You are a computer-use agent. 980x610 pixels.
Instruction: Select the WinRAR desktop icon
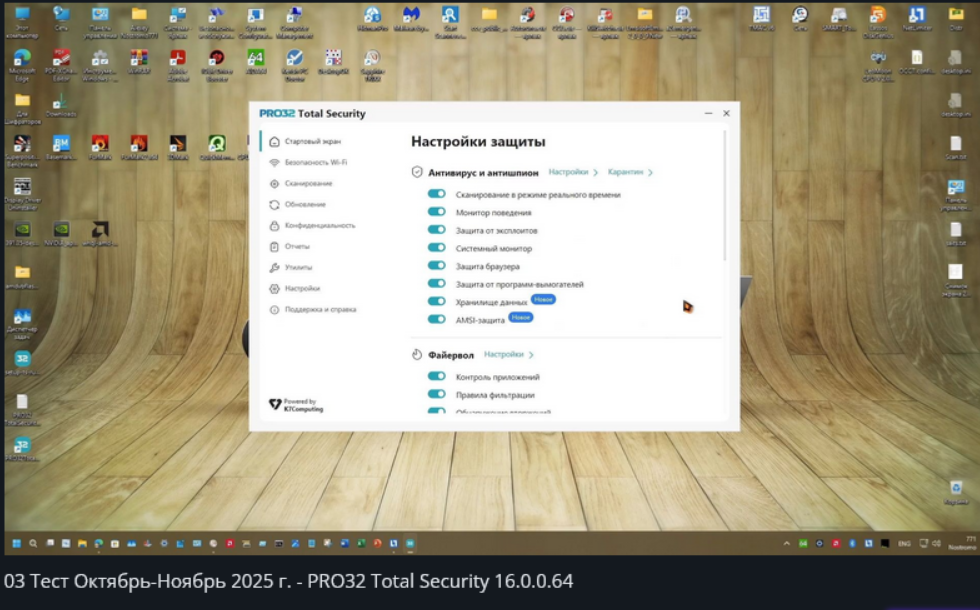(x=139, y=64)
